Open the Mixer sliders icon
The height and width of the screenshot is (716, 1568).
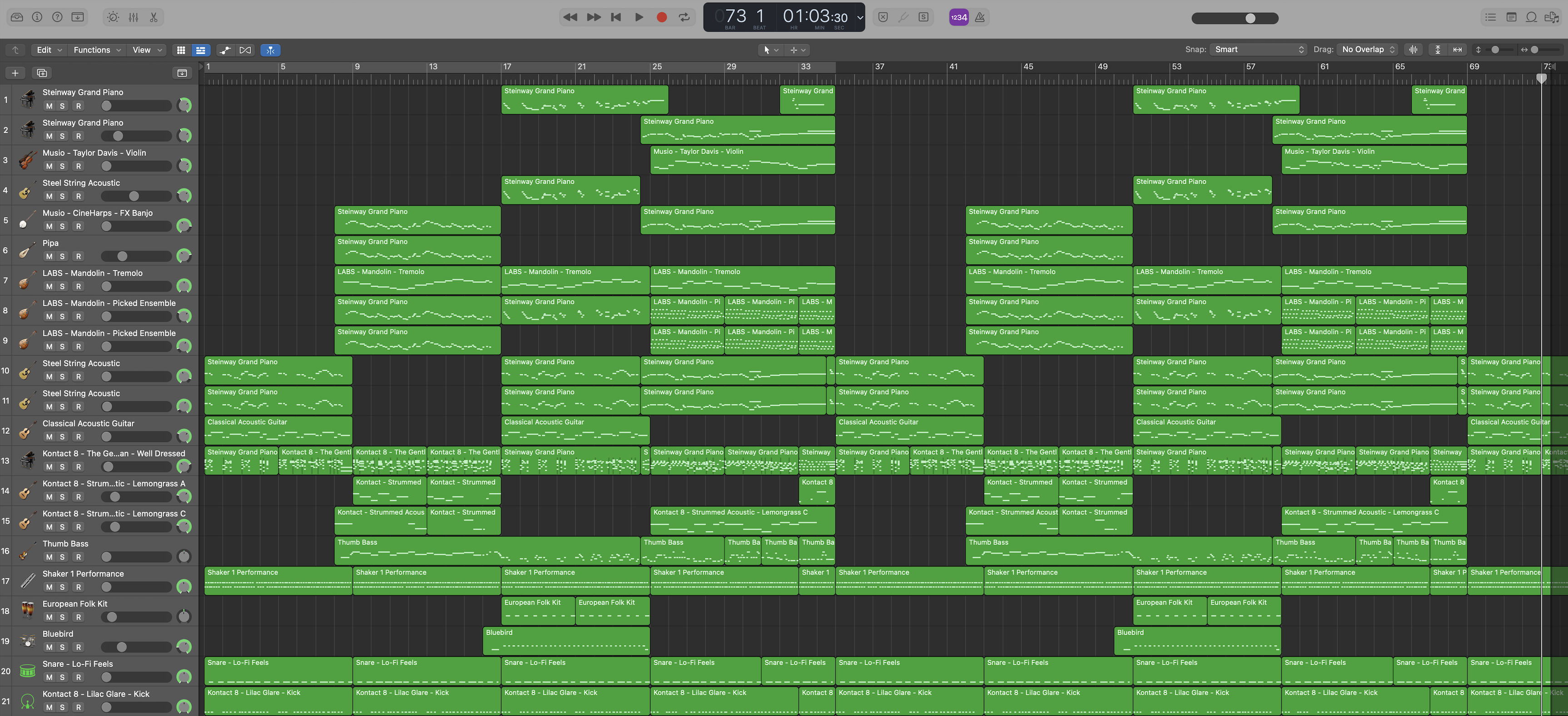coord(133,17)
